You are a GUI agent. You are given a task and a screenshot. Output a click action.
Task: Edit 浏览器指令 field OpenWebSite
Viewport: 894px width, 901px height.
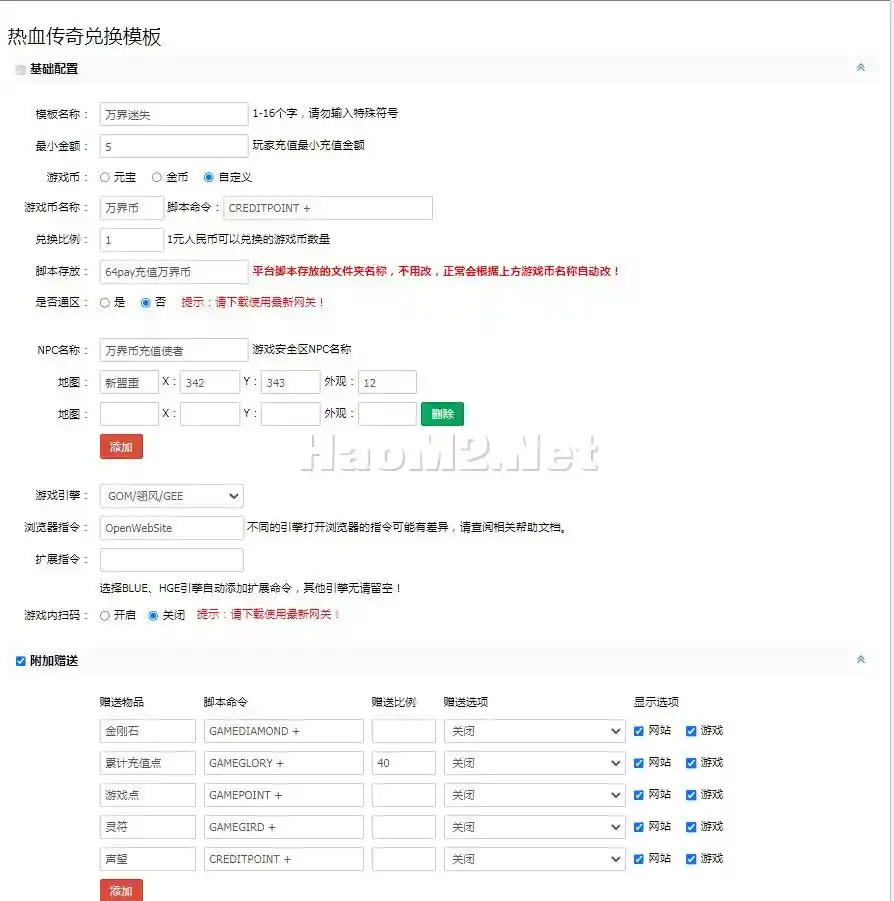(x=172, y=527)
